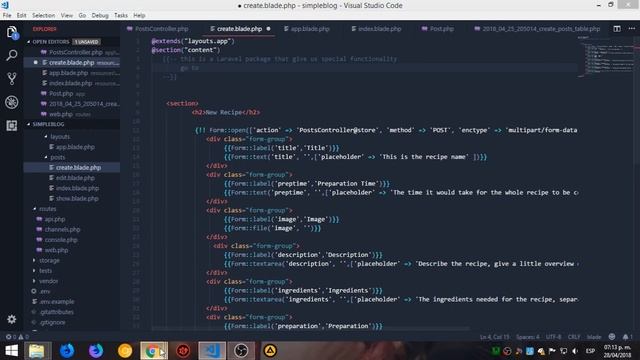Screen dimensions: 640x360
Task: Open the notifications bell in status bar
Action: tap(627, 337)
